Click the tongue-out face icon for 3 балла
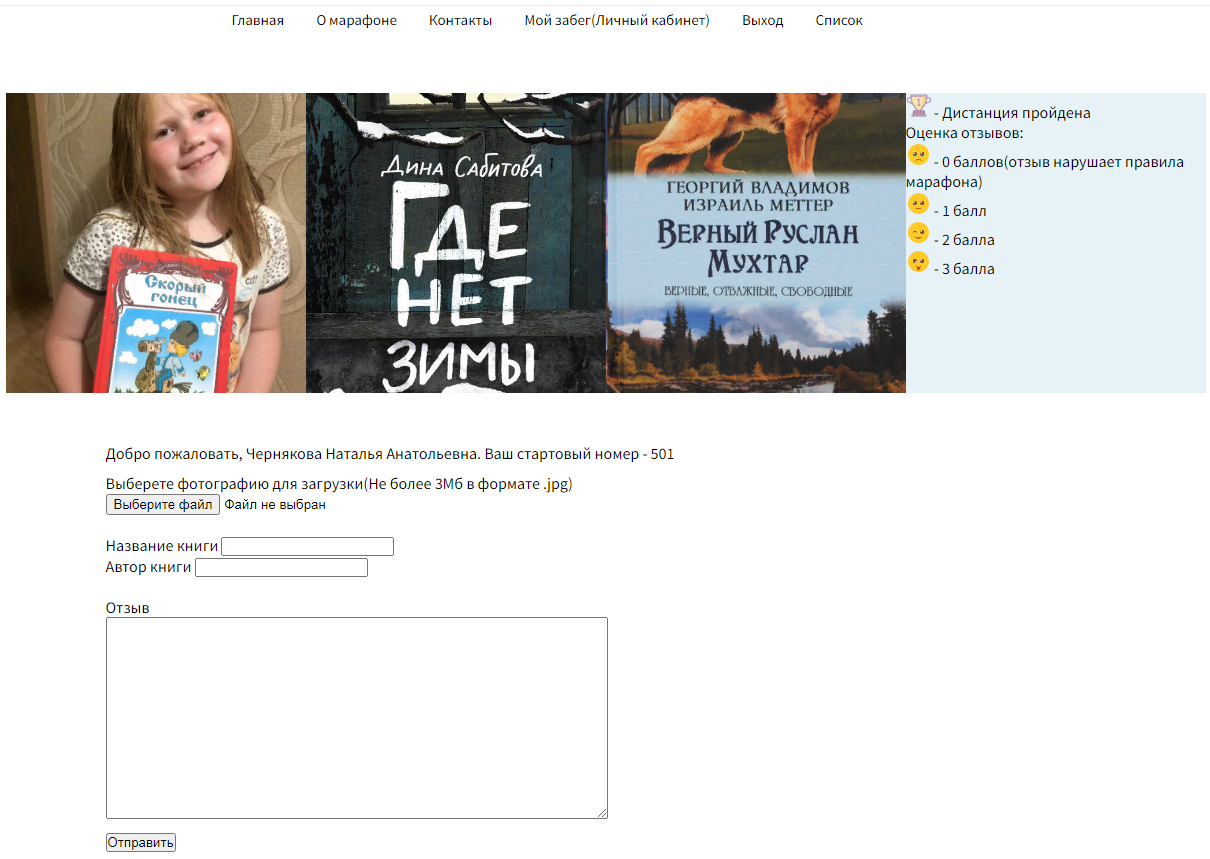This screenshot has width=1210, height=859. pyautogui.click(x=918, y=262)
